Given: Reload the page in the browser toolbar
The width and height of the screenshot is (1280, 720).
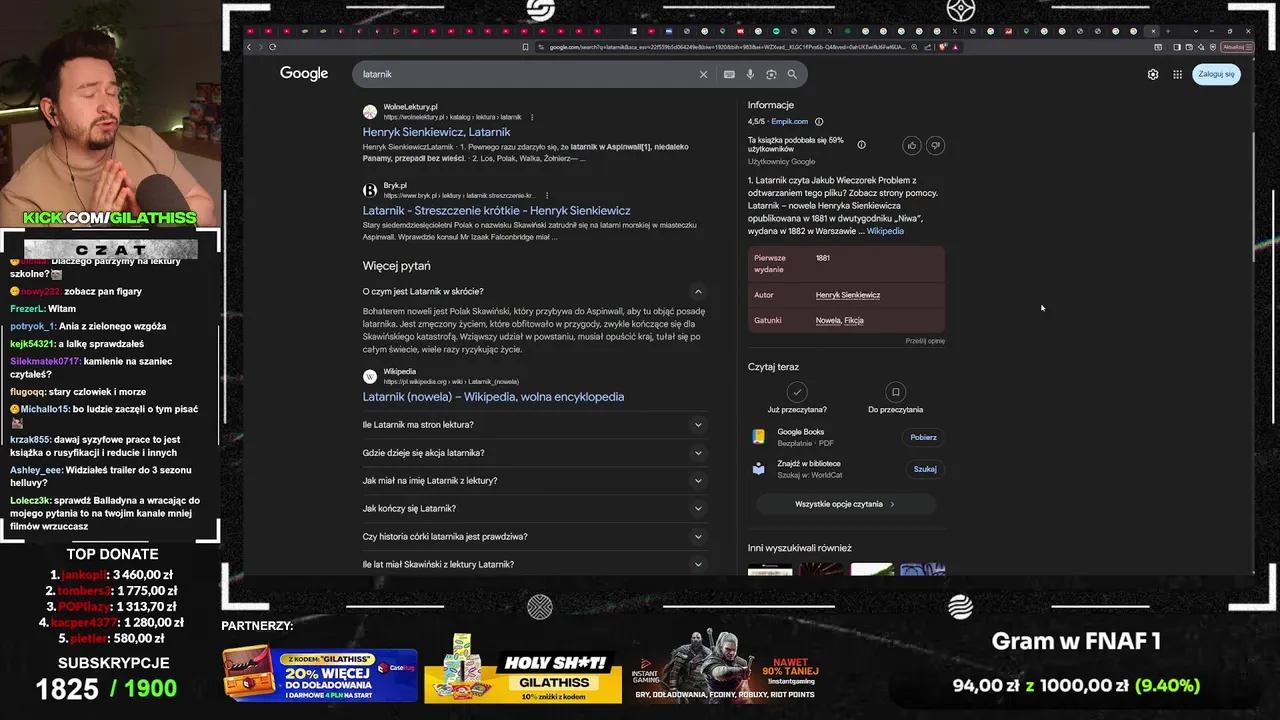Looking at the screenshot, I should tap(272, 47).
